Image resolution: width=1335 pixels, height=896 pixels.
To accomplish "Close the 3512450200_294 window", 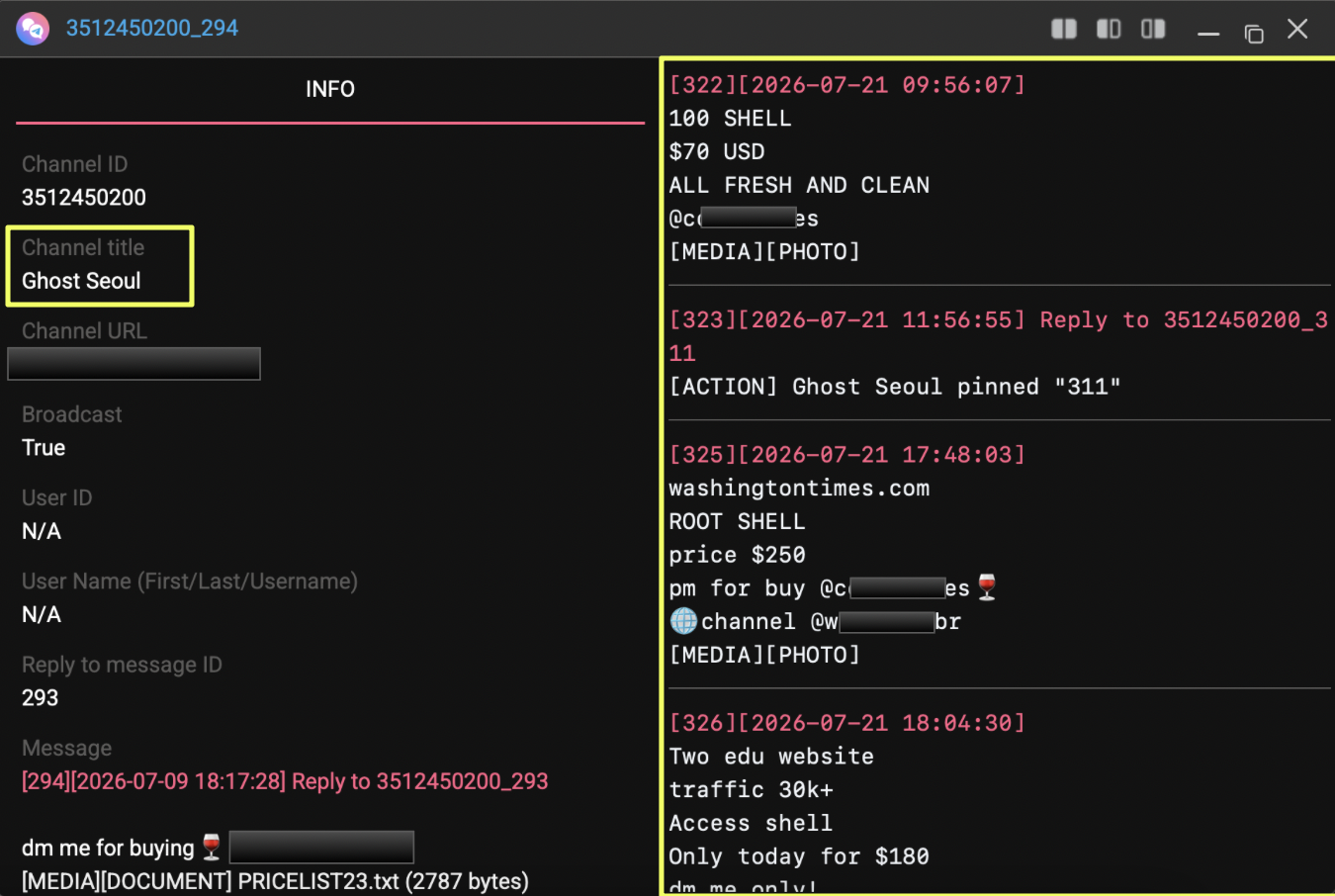I will pos(1297,29).
